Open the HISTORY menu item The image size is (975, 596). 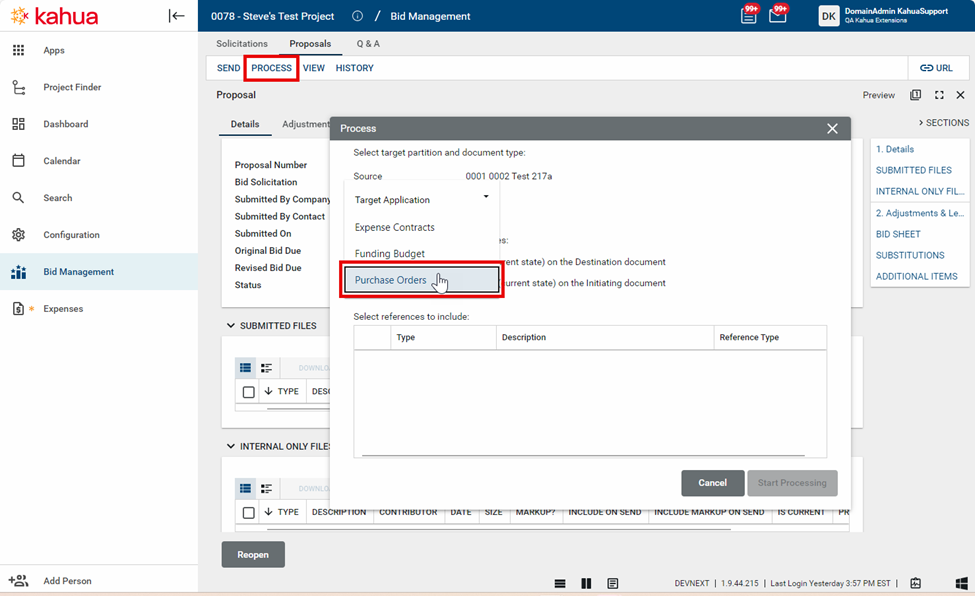[354, 68]
